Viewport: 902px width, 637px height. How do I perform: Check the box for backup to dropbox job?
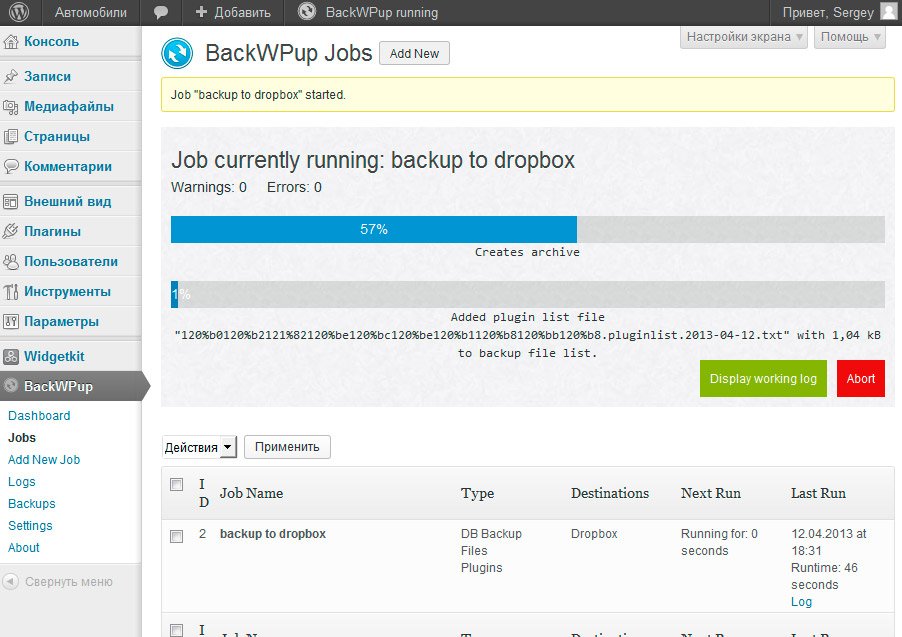(177, 536)
